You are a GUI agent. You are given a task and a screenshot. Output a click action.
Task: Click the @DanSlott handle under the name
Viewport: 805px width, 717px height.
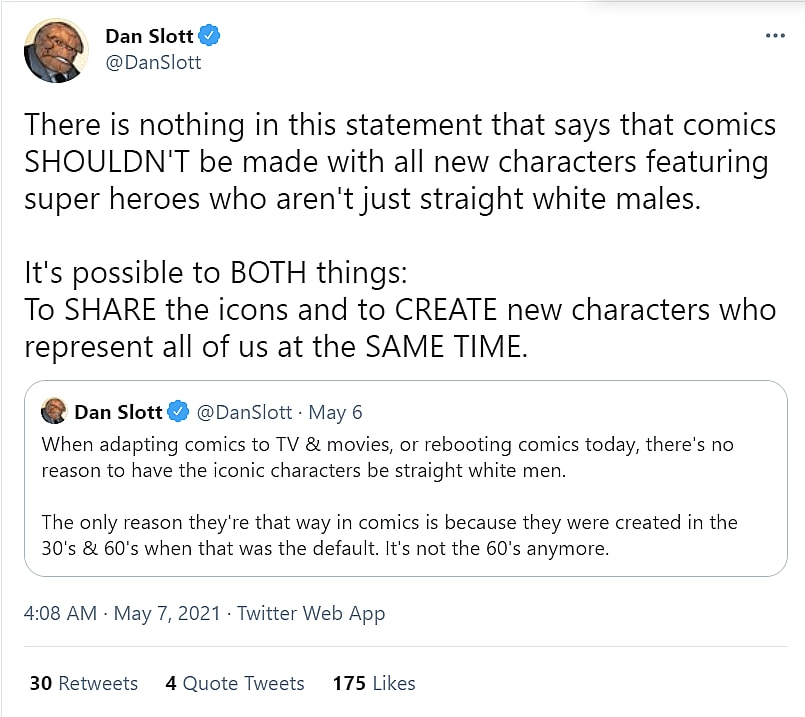(153, 62)
